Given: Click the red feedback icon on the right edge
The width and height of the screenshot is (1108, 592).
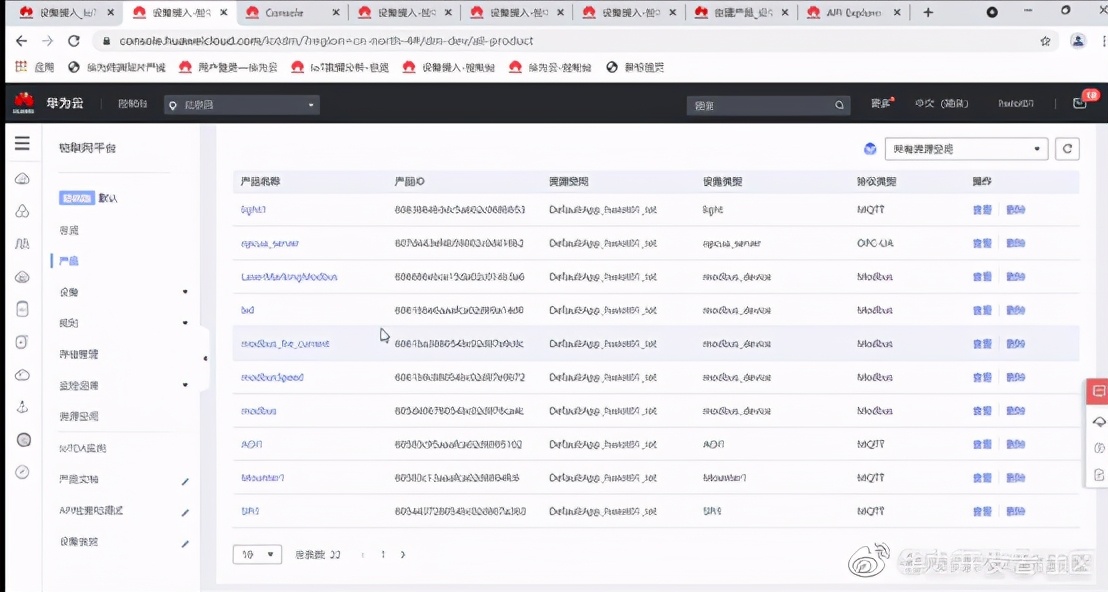Looking at the screenshot, I should click(x=1098, y=391).
